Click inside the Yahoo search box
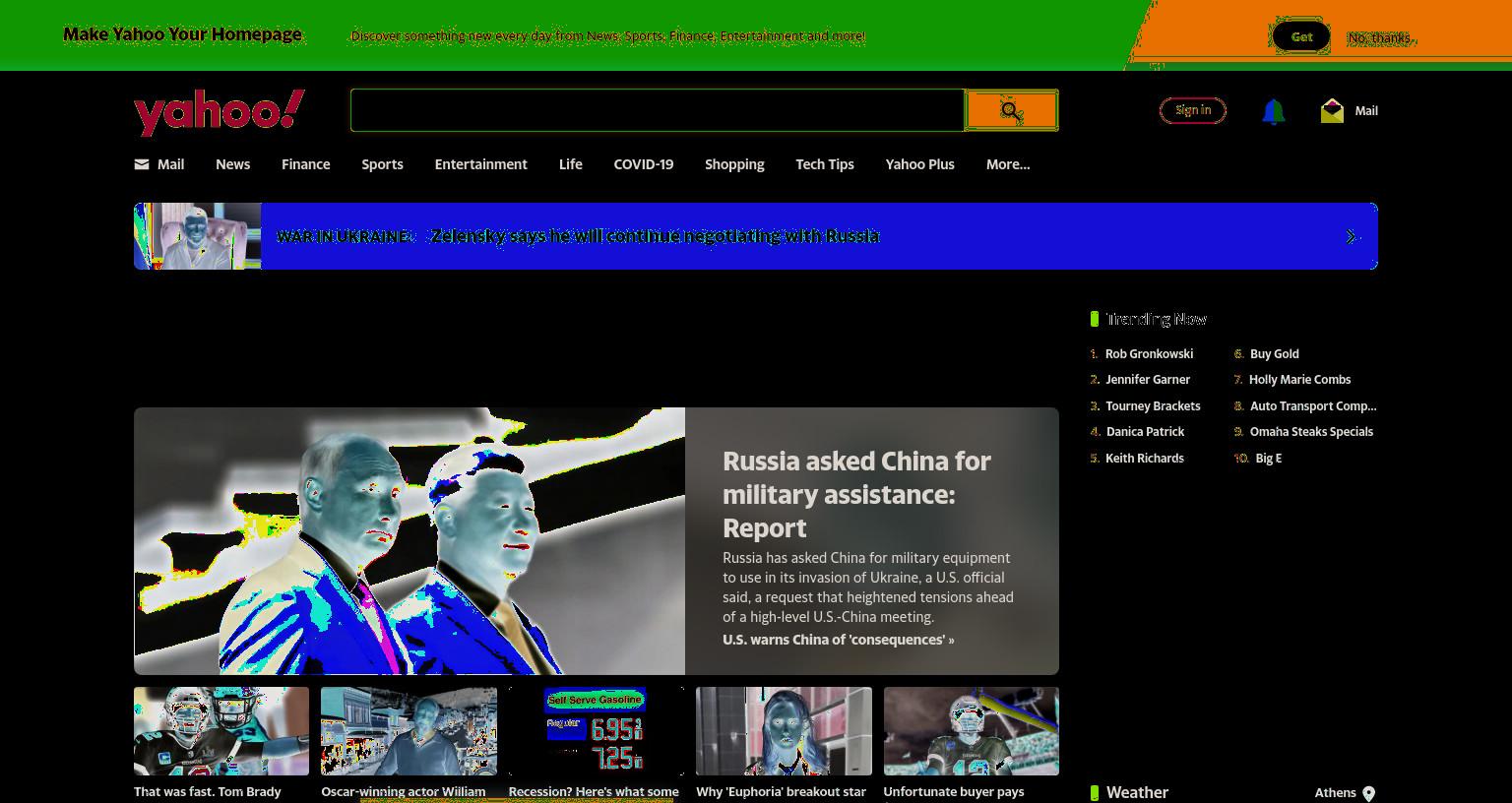This screenshot has height=803, width=1512. (658, 110)
